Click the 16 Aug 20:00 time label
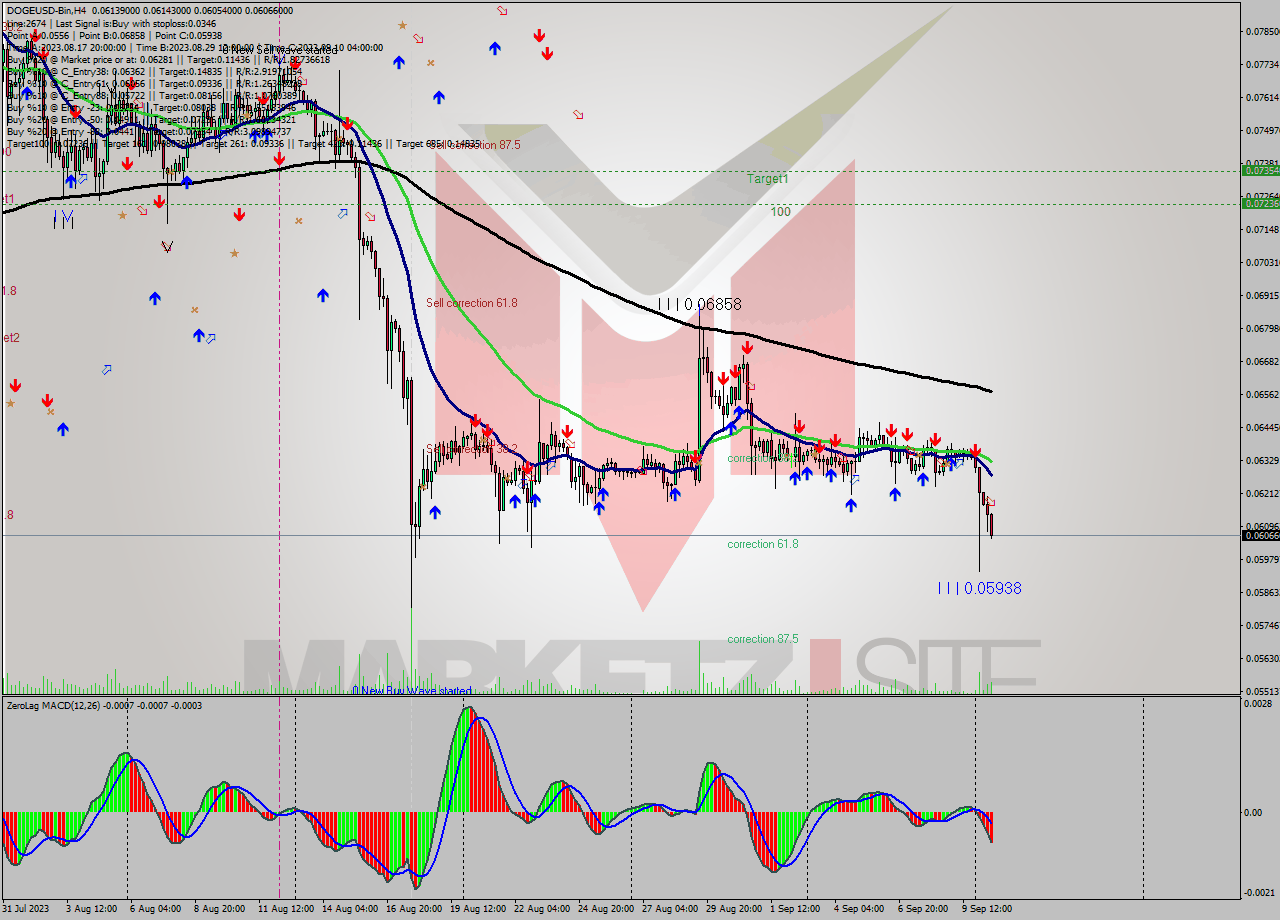The image size is (1280, 920). pyautogui.click(x=414, y=909)
